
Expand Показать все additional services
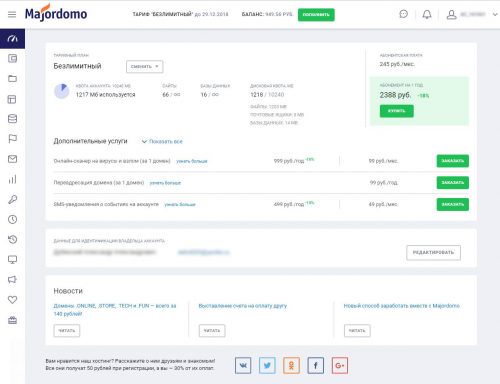click(162, 142)
